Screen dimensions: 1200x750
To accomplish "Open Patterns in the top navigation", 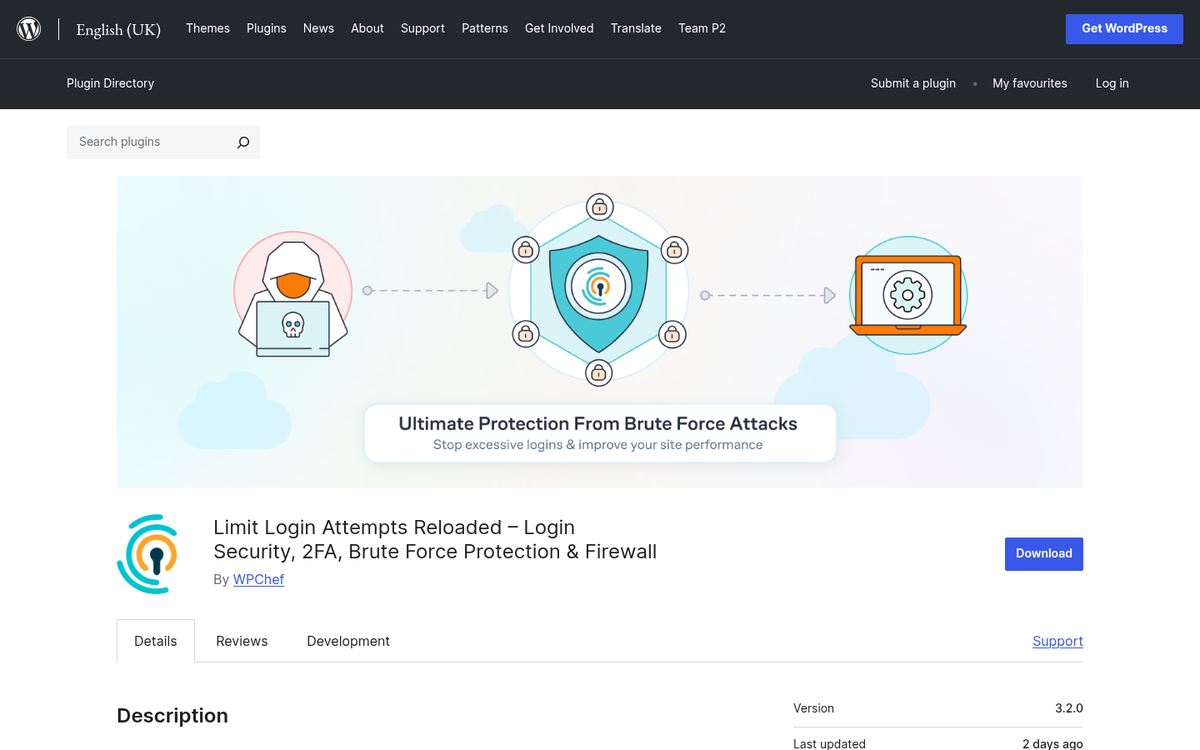I will point(485,28).
